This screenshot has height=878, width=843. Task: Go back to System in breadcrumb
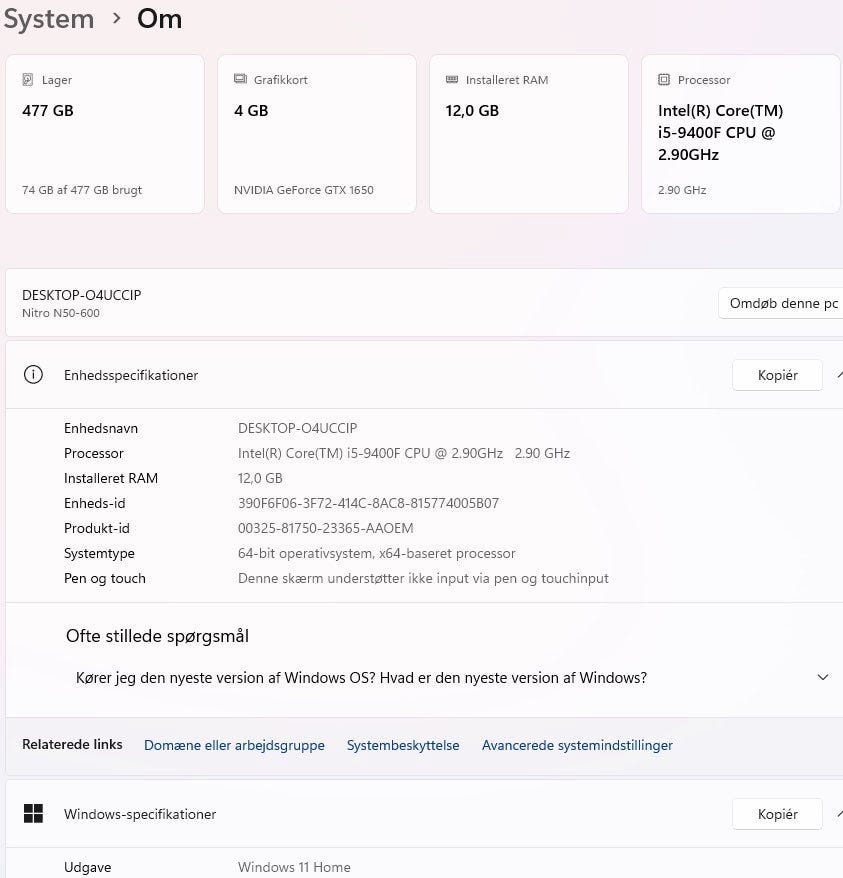click(x=48, y=18)
